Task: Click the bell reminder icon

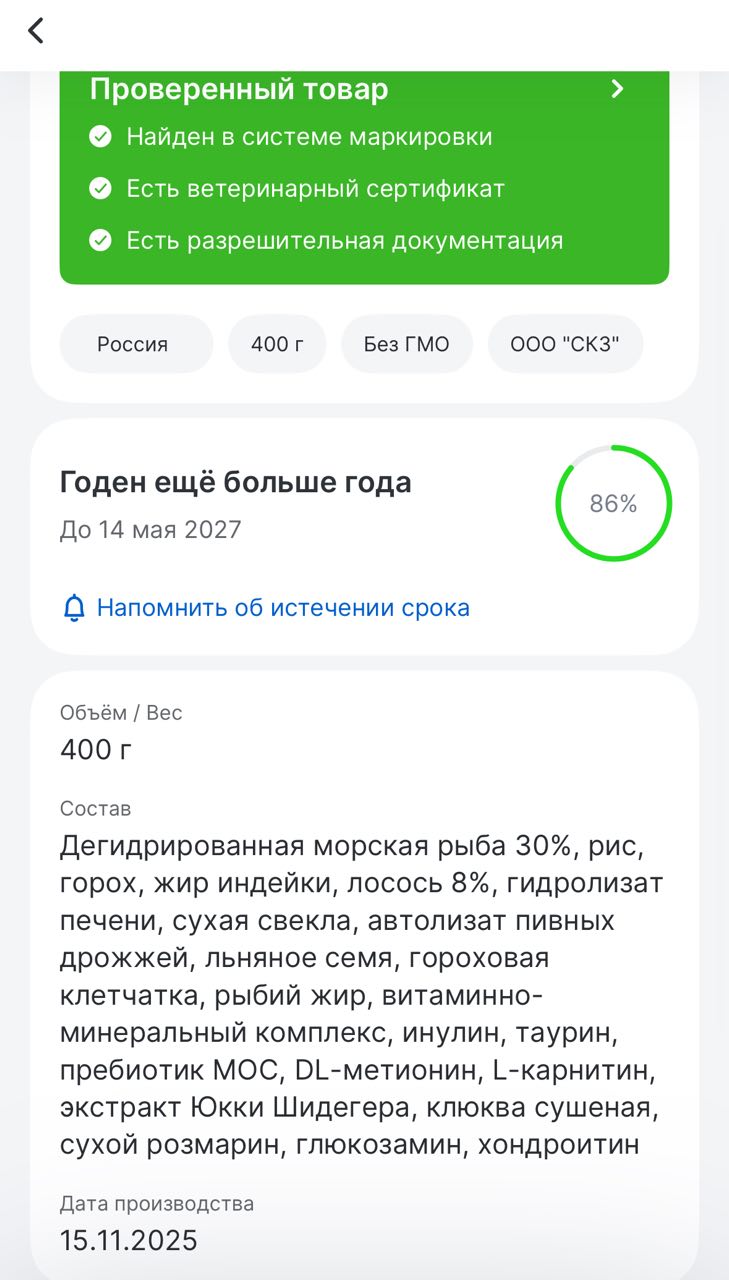Action: click(x=74, y=608)
